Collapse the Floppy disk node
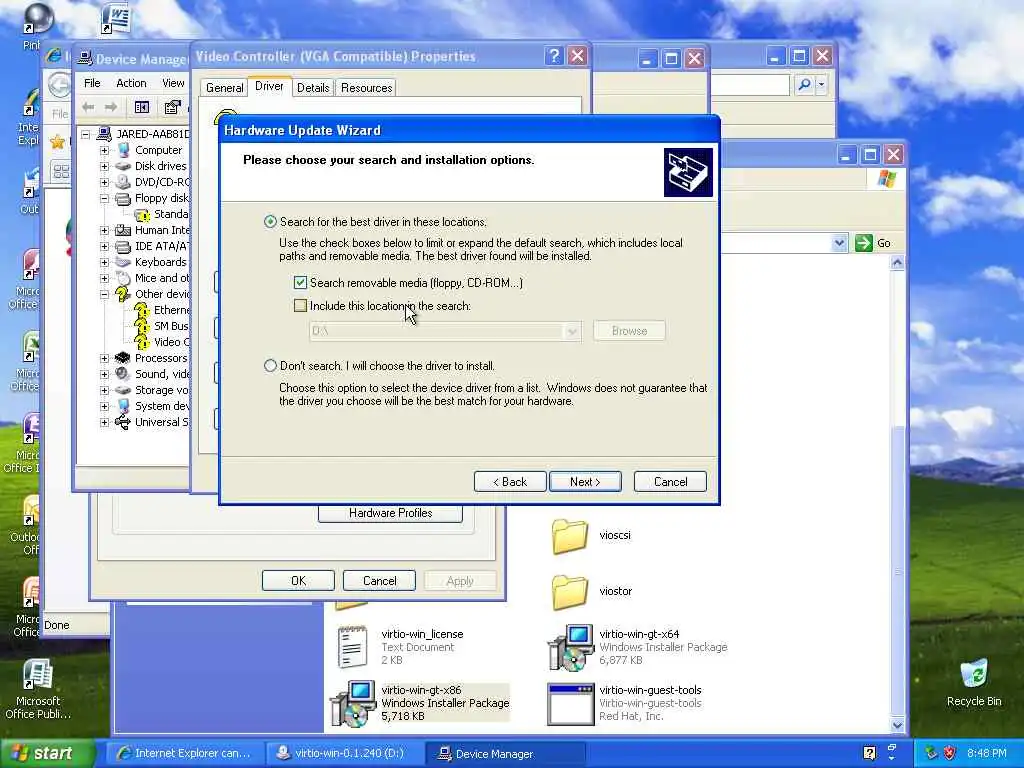 pyautogui.click(x=104, y=198)
